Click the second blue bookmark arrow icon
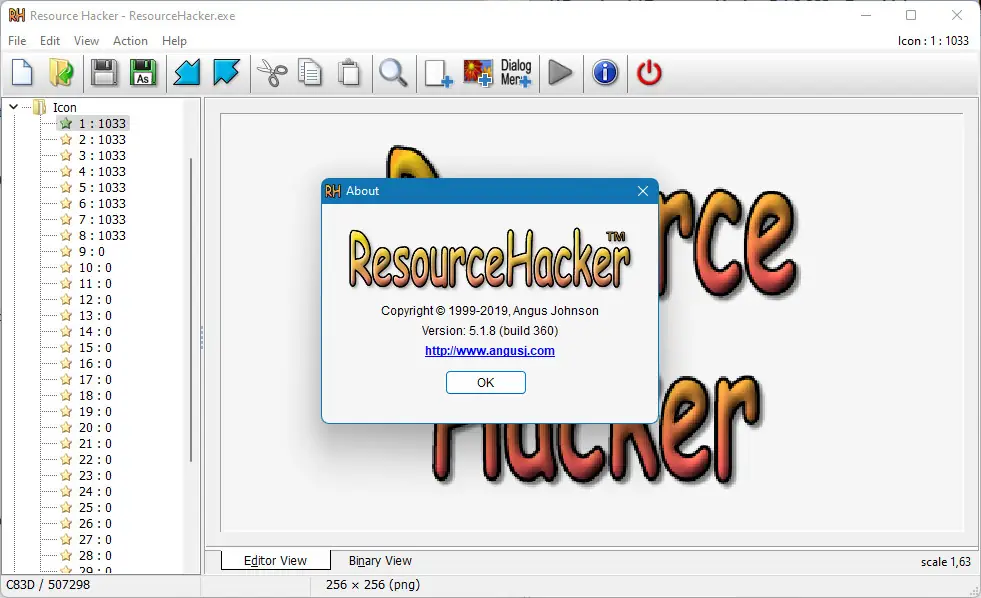 (226, 73)
